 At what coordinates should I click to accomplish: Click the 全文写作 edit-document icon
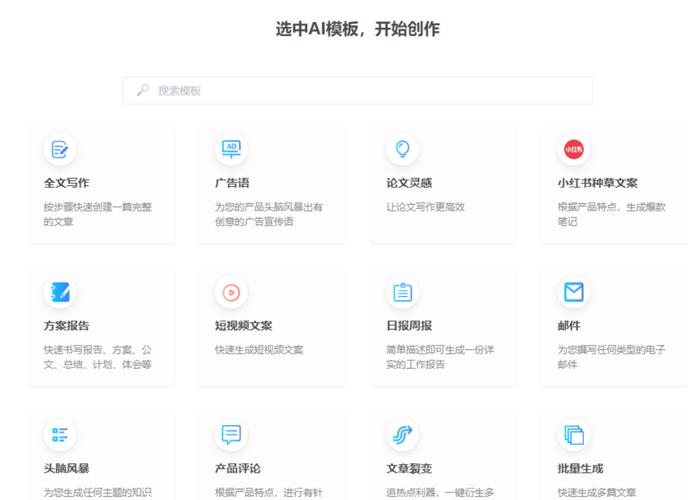(60, 150)
